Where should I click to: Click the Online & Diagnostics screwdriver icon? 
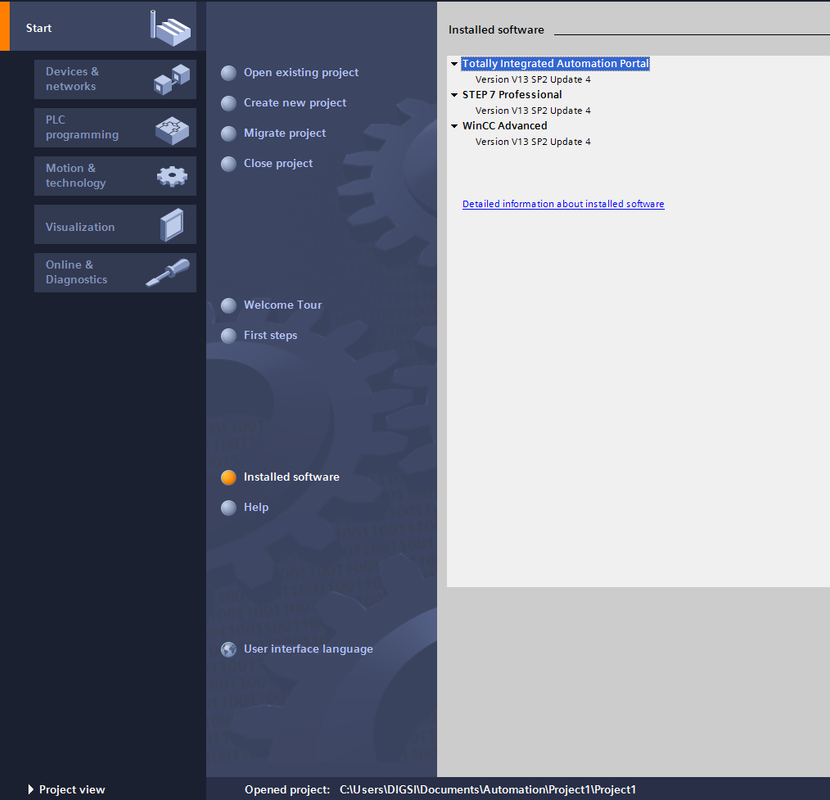[168, 272]
